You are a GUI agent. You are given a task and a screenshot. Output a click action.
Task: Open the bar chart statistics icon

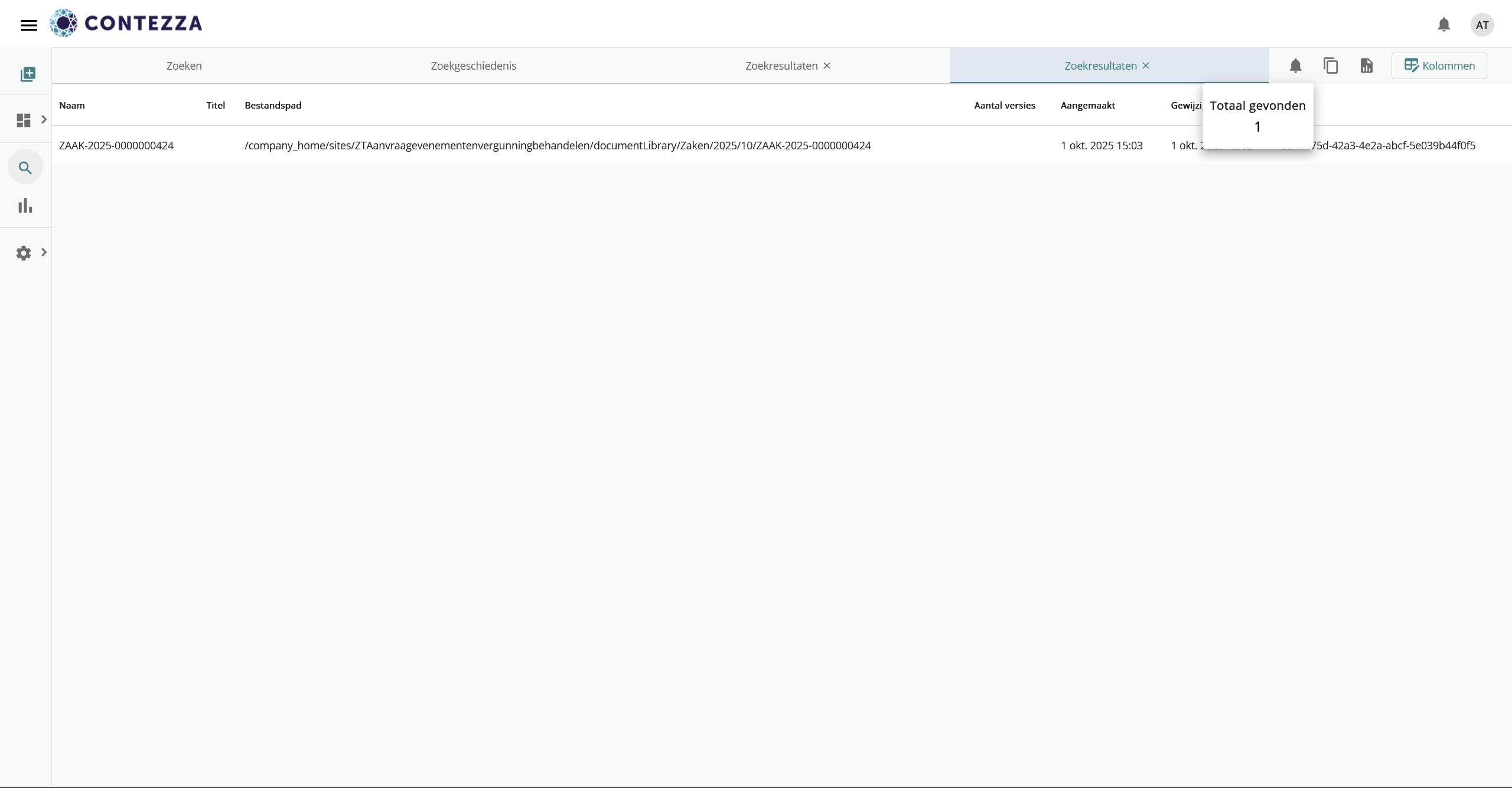pos(25,205)
